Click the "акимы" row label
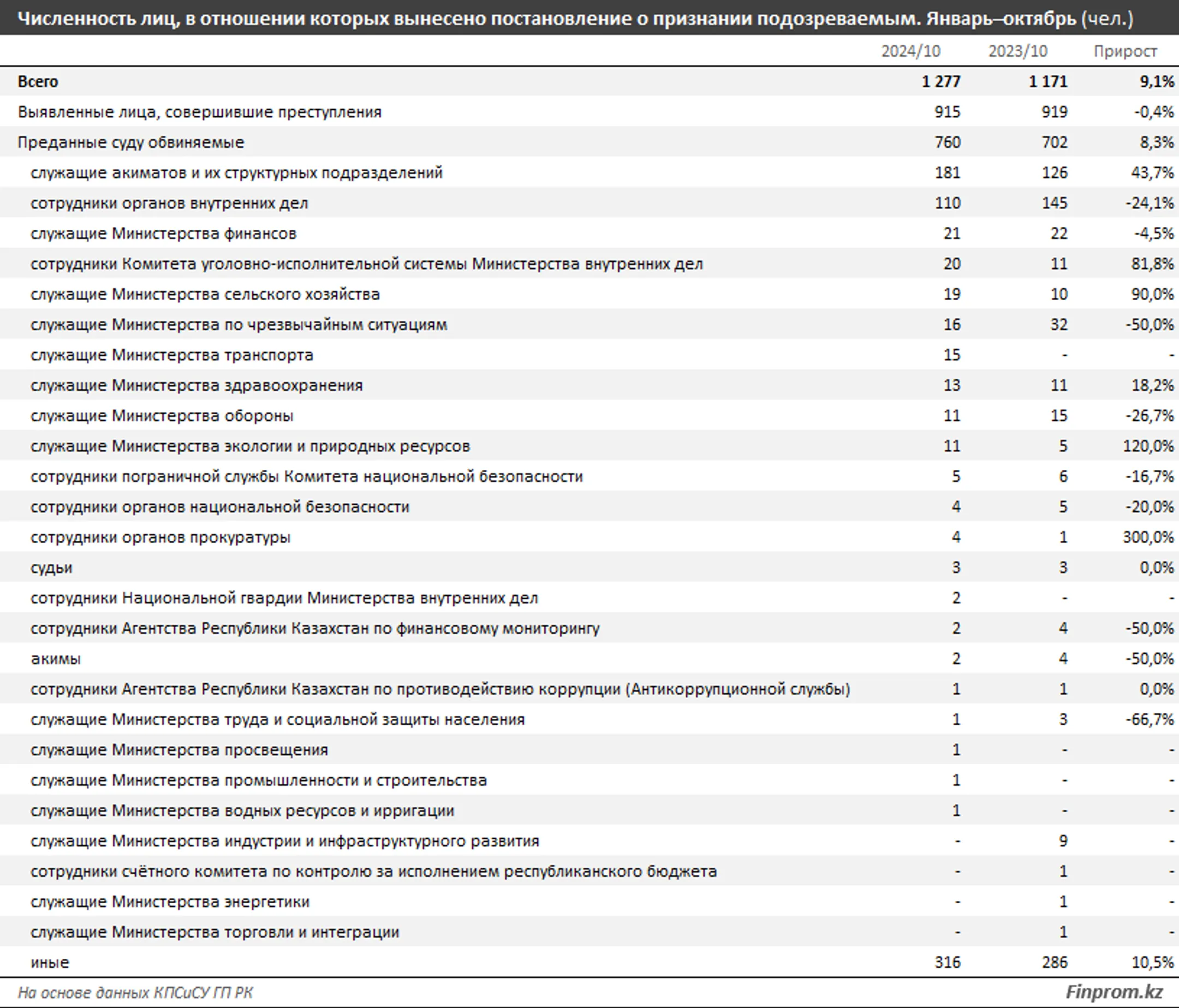The image size is (1179, 1008). point(56,659)
